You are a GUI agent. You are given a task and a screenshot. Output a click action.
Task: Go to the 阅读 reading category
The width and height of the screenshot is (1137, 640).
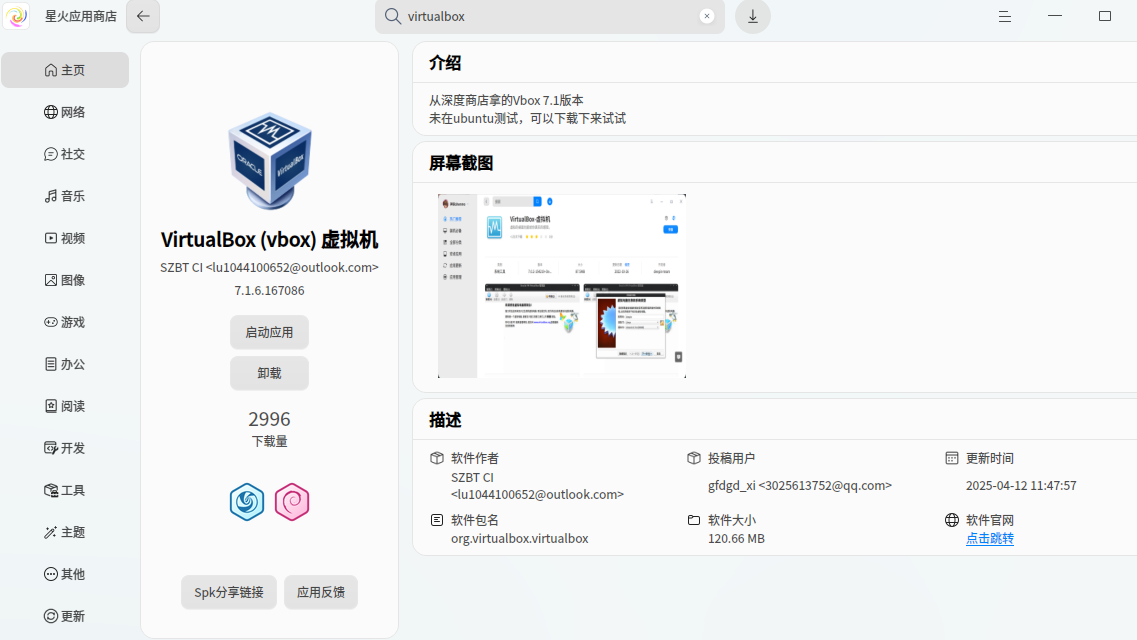coord(65,407)
